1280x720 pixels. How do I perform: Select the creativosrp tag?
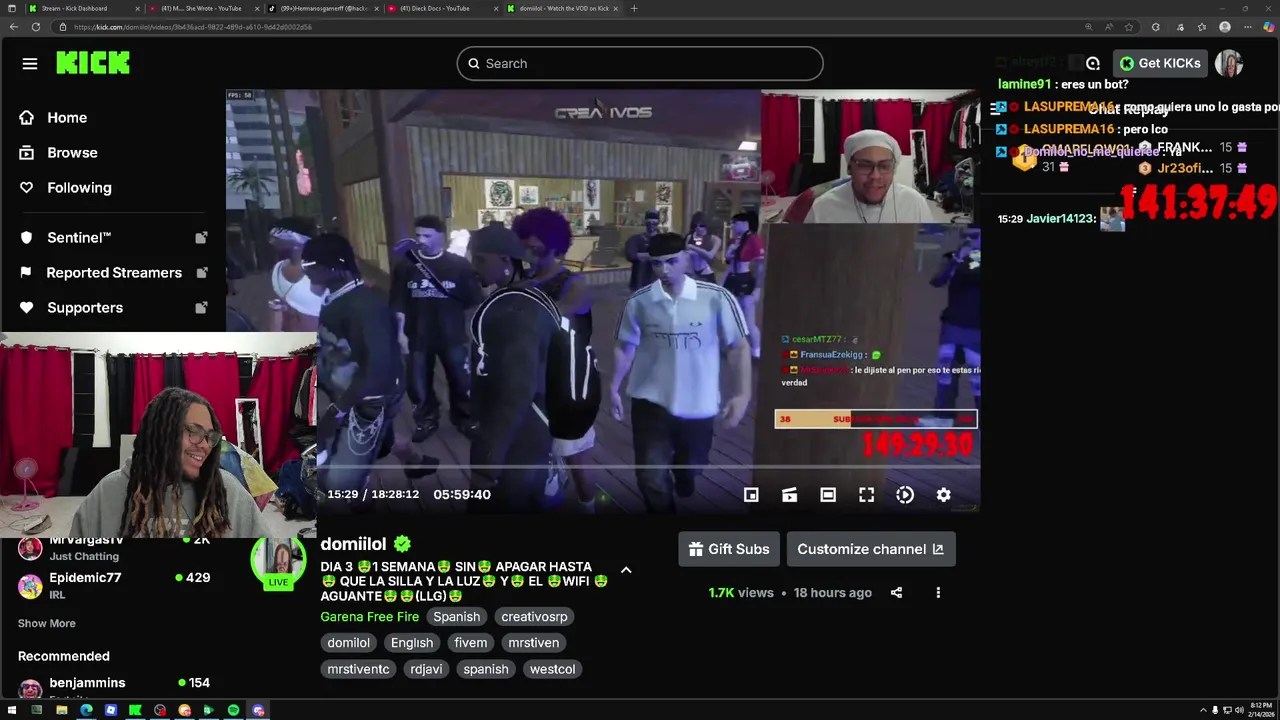534,617
